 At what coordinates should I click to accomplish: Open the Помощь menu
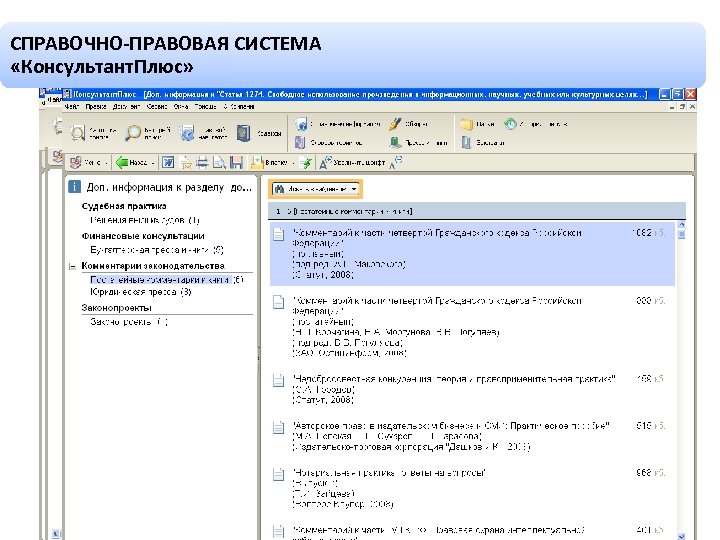[x=205, y=107]
